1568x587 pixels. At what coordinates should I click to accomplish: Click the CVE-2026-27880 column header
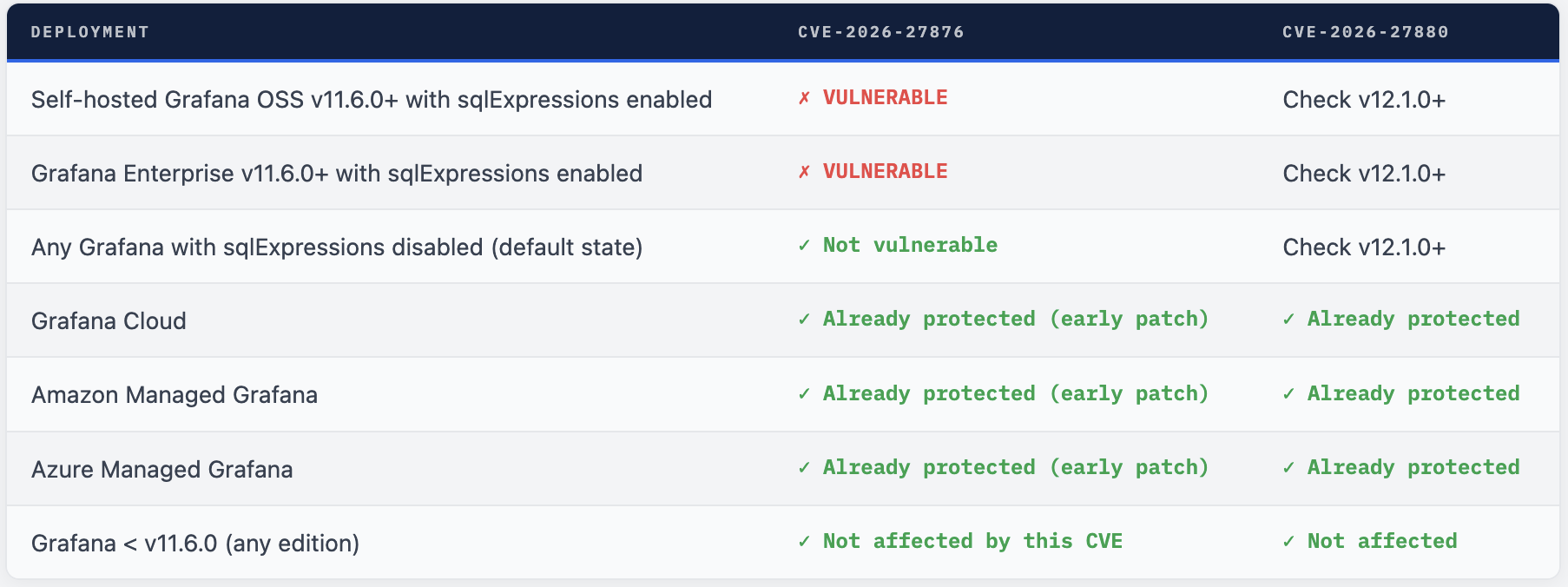[1365, 32]
